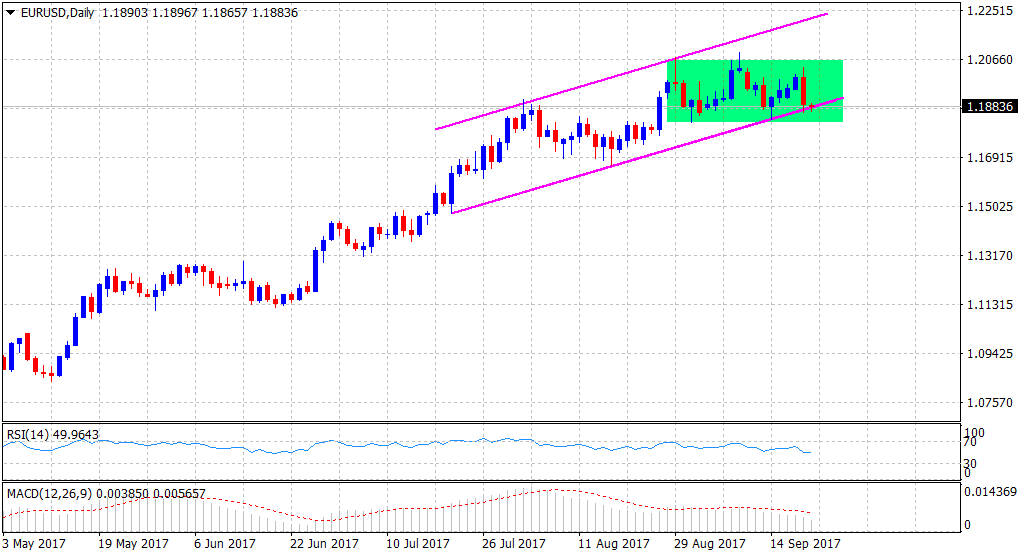Select the 1.22515 price scale label
The height and width of the screenshot is (556, 1020).
(x=989, y=11)
